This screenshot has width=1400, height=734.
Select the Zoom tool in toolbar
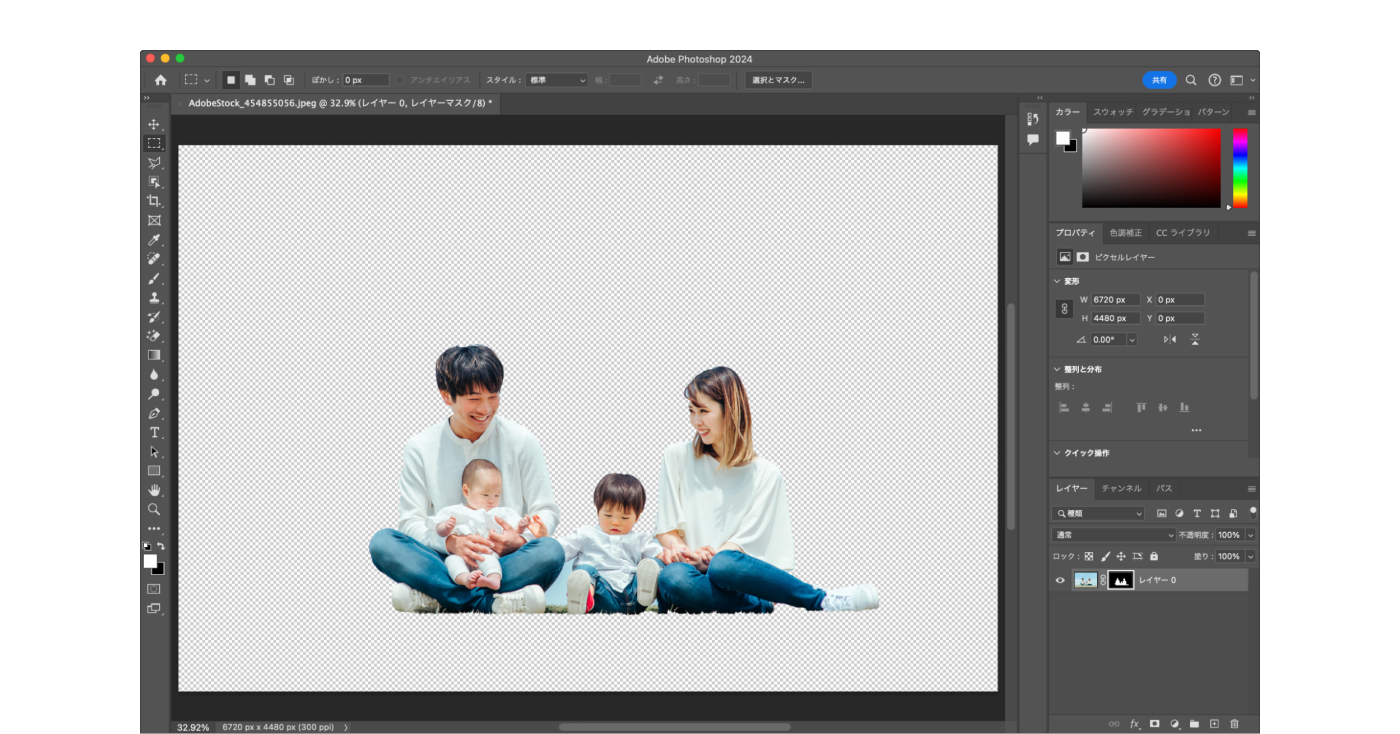pyautogui.click(x=154, y=509)
